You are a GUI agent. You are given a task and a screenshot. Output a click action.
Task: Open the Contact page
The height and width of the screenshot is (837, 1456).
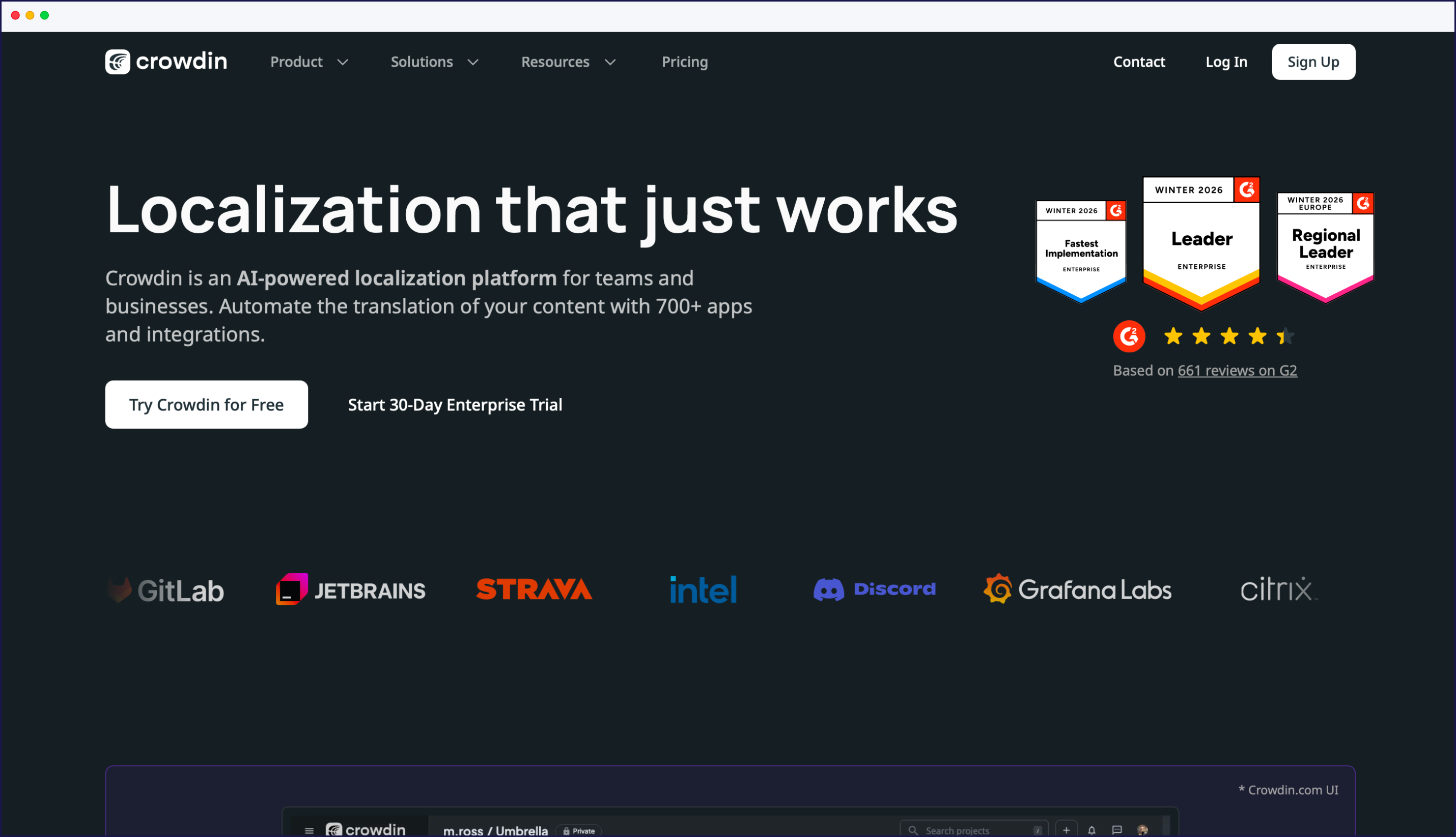(x=1139, y=62)
